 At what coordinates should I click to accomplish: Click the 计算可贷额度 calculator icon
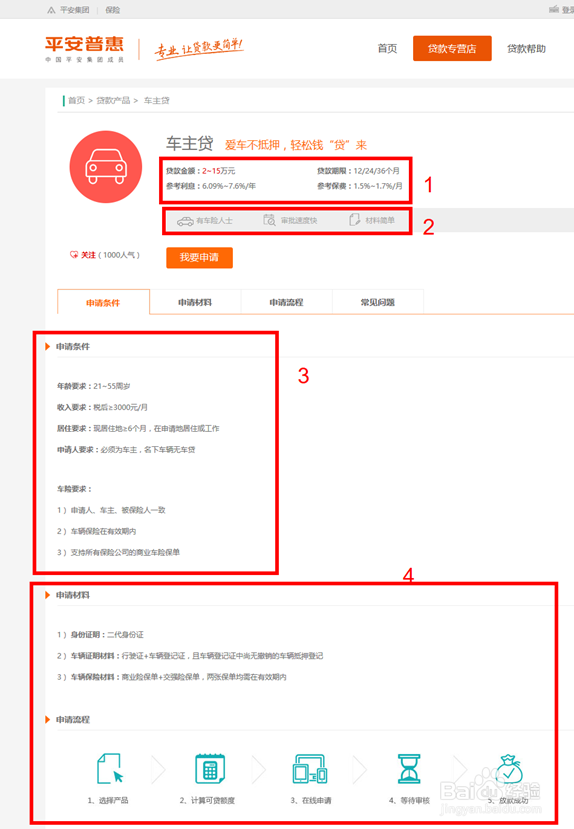(x=210, y=769)
